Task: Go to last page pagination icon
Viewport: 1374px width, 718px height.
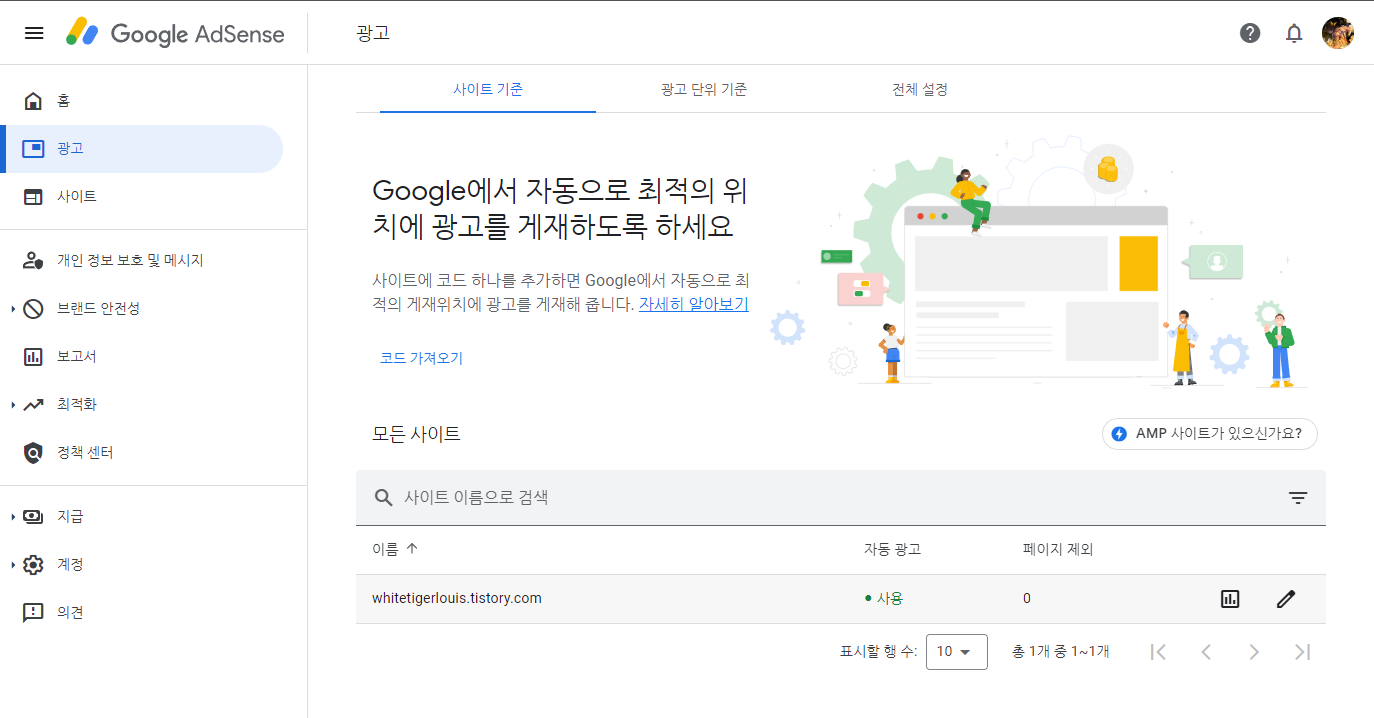Action: click(x=1302, y=652)
